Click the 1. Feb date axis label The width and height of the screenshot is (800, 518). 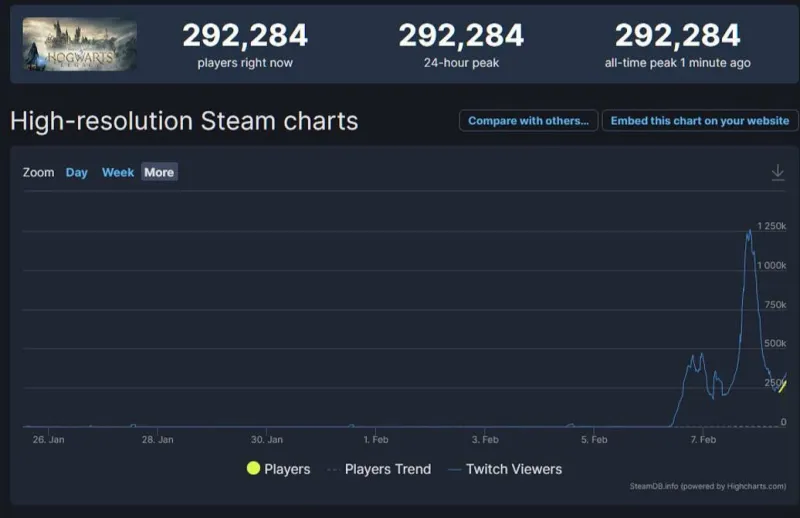pyautogui.click(x=376, y=439)
